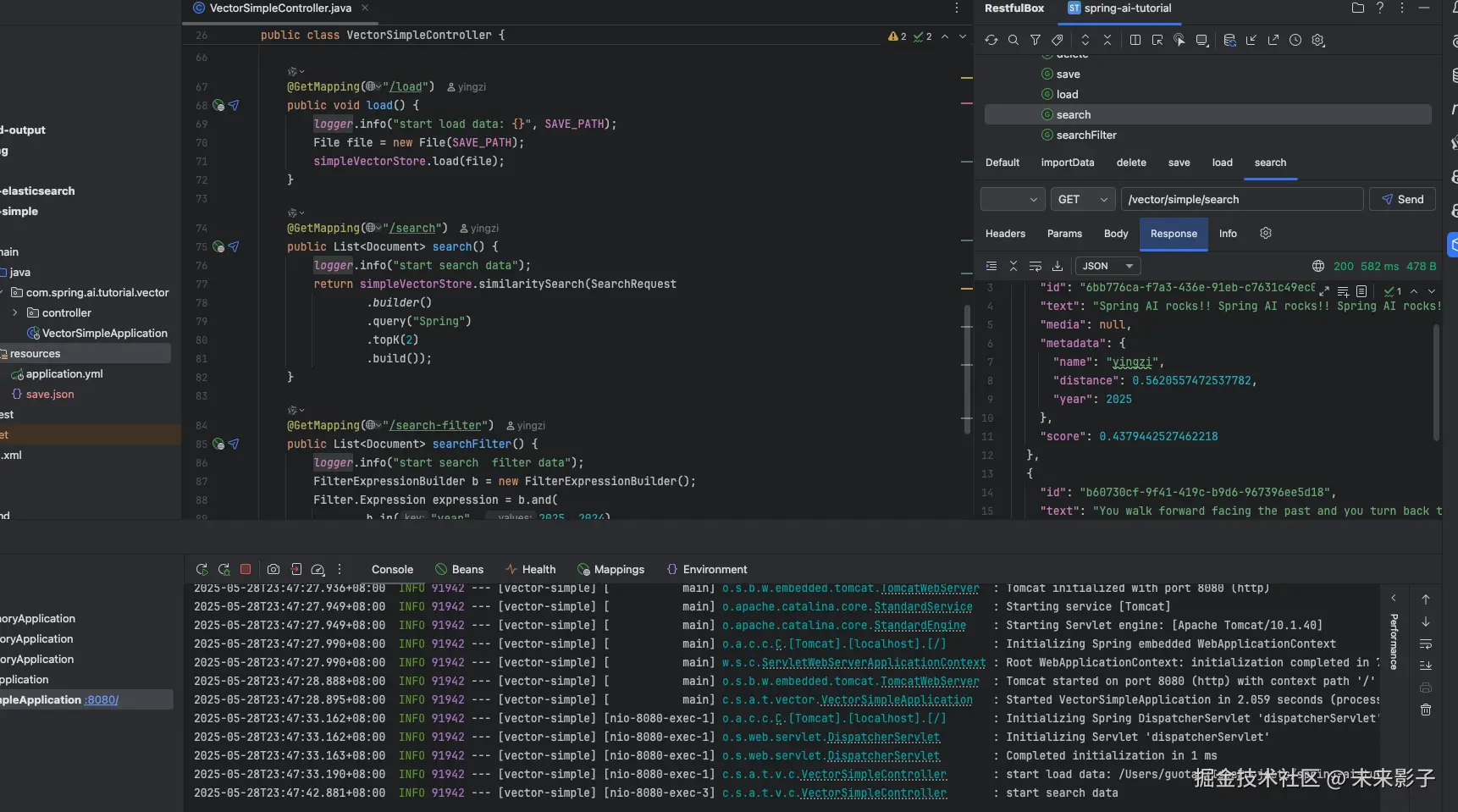
Task: Open the :8080/ link in services
Action: (x=101, y=700)
